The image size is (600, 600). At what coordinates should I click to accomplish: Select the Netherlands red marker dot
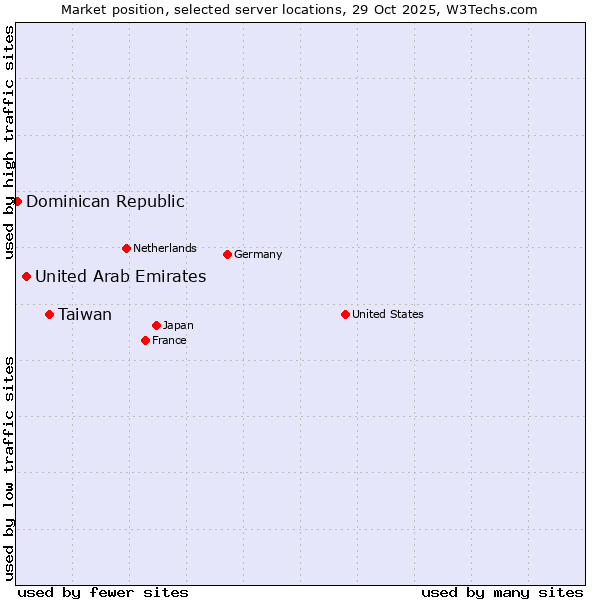[126, 248]
